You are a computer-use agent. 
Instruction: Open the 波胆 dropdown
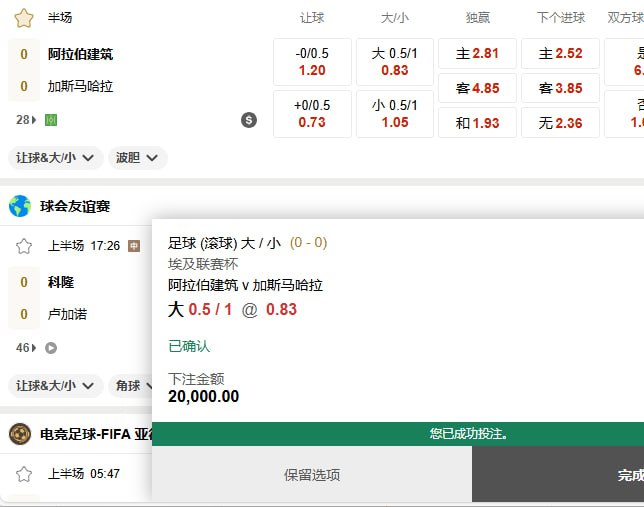click(137, 158)
